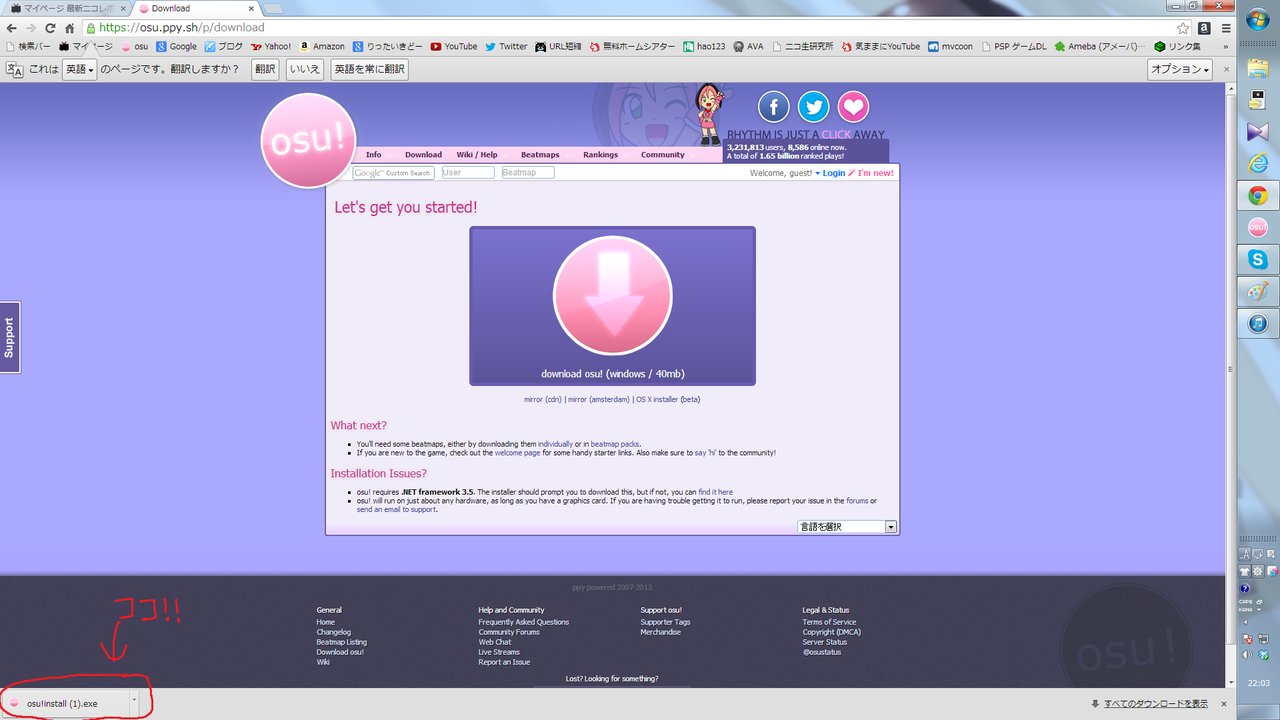This screenshot has width=1280, height=720.
Task: Open the Paint palette taskbar icon
Action: click(1258, 292)
